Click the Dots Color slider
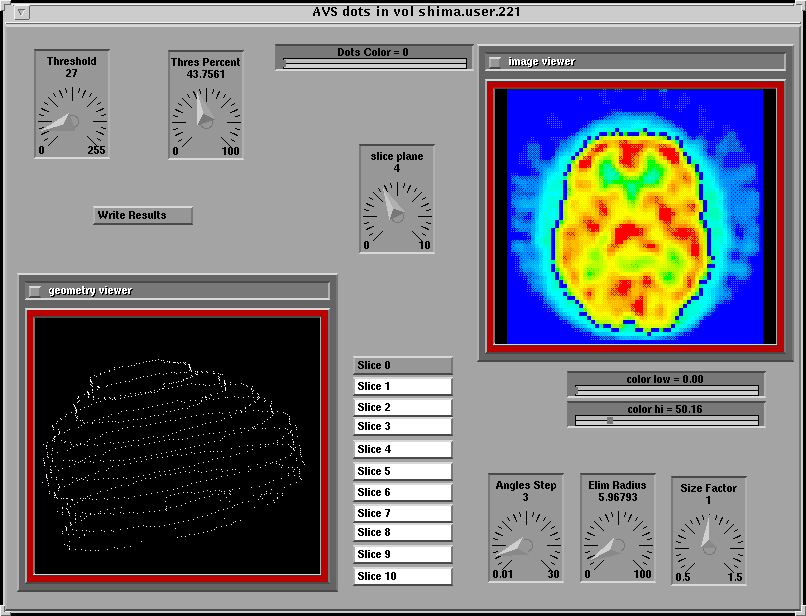This screenshot has width=806, height=616. [x=375, y=64]
